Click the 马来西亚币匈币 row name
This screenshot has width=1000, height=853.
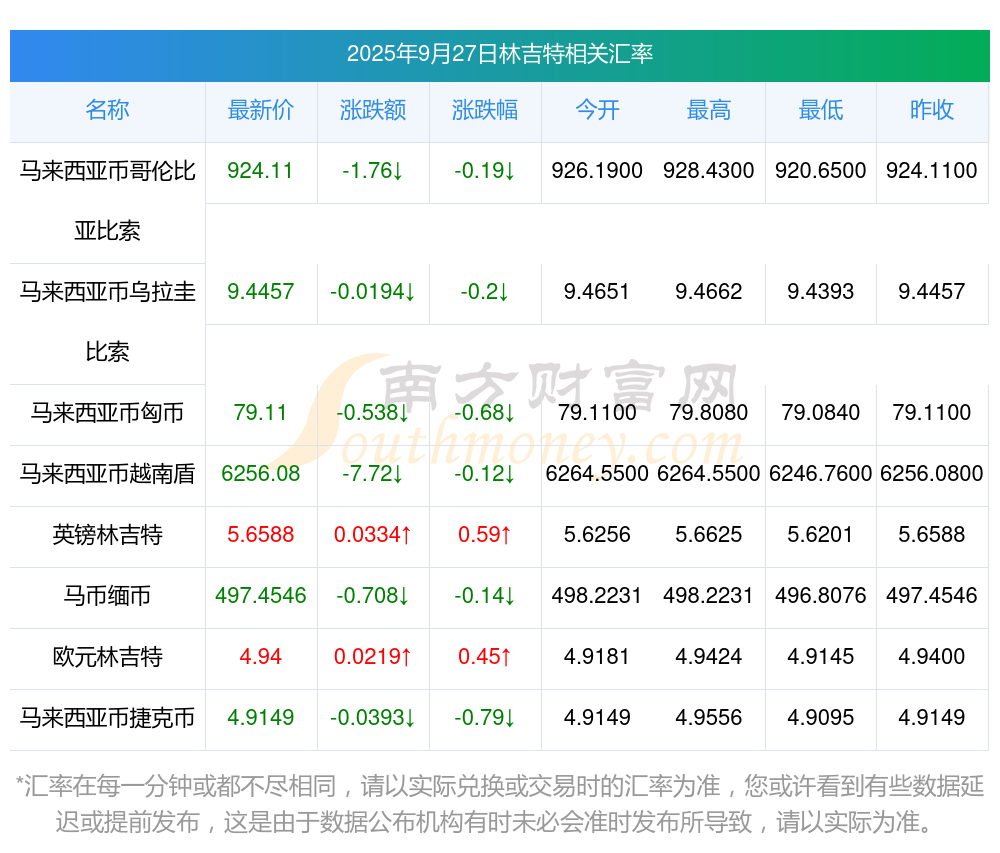pos(107,413)
